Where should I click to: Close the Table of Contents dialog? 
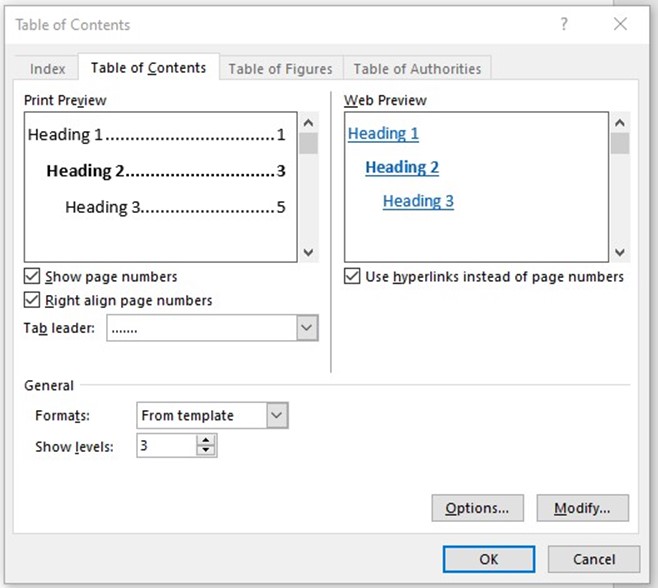pyautogui.click(x=620, y=24)
